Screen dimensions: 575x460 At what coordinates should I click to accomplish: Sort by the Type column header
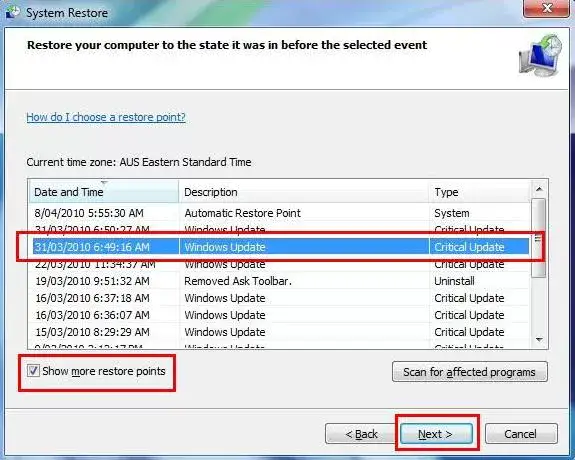pos(480,192)
